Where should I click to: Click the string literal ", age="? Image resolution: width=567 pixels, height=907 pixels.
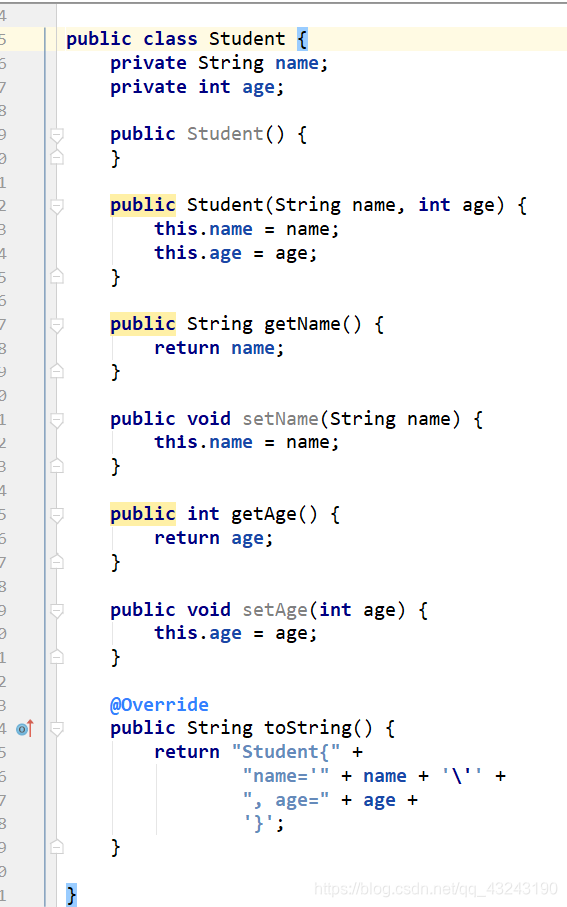click(x=286, y=800)
